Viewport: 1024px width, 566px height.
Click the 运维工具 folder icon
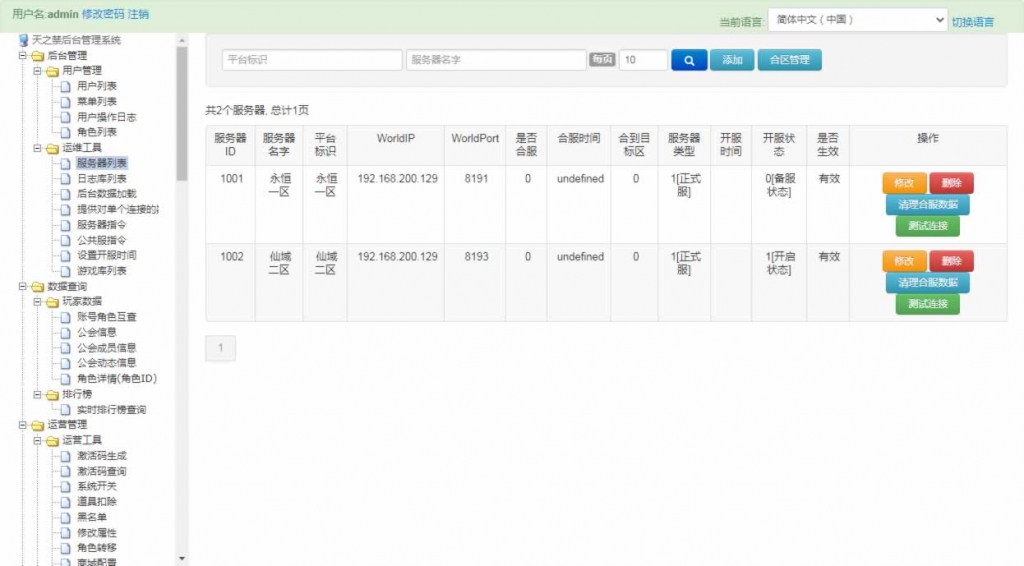(x=52, y=148)
